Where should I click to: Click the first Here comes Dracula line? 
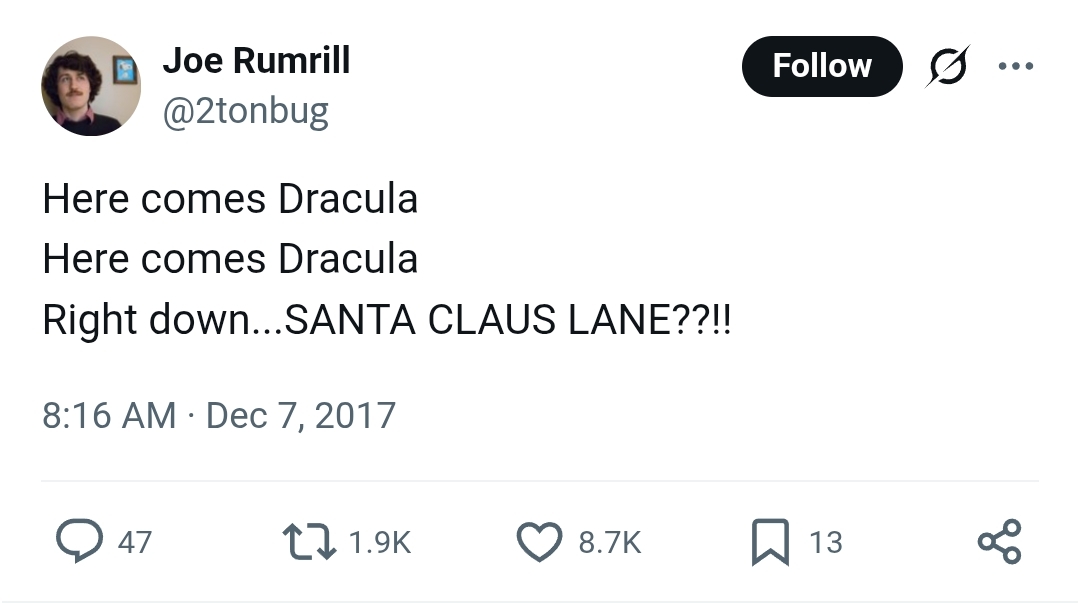tap(230, 199)
